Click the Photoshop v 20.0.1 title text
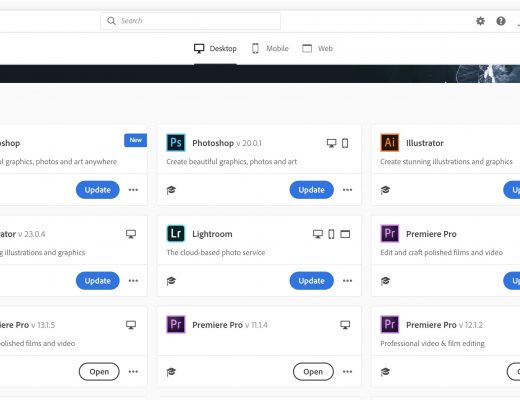Image resolution: width=520 pixels, height=400 pixels. coord(227,143)
